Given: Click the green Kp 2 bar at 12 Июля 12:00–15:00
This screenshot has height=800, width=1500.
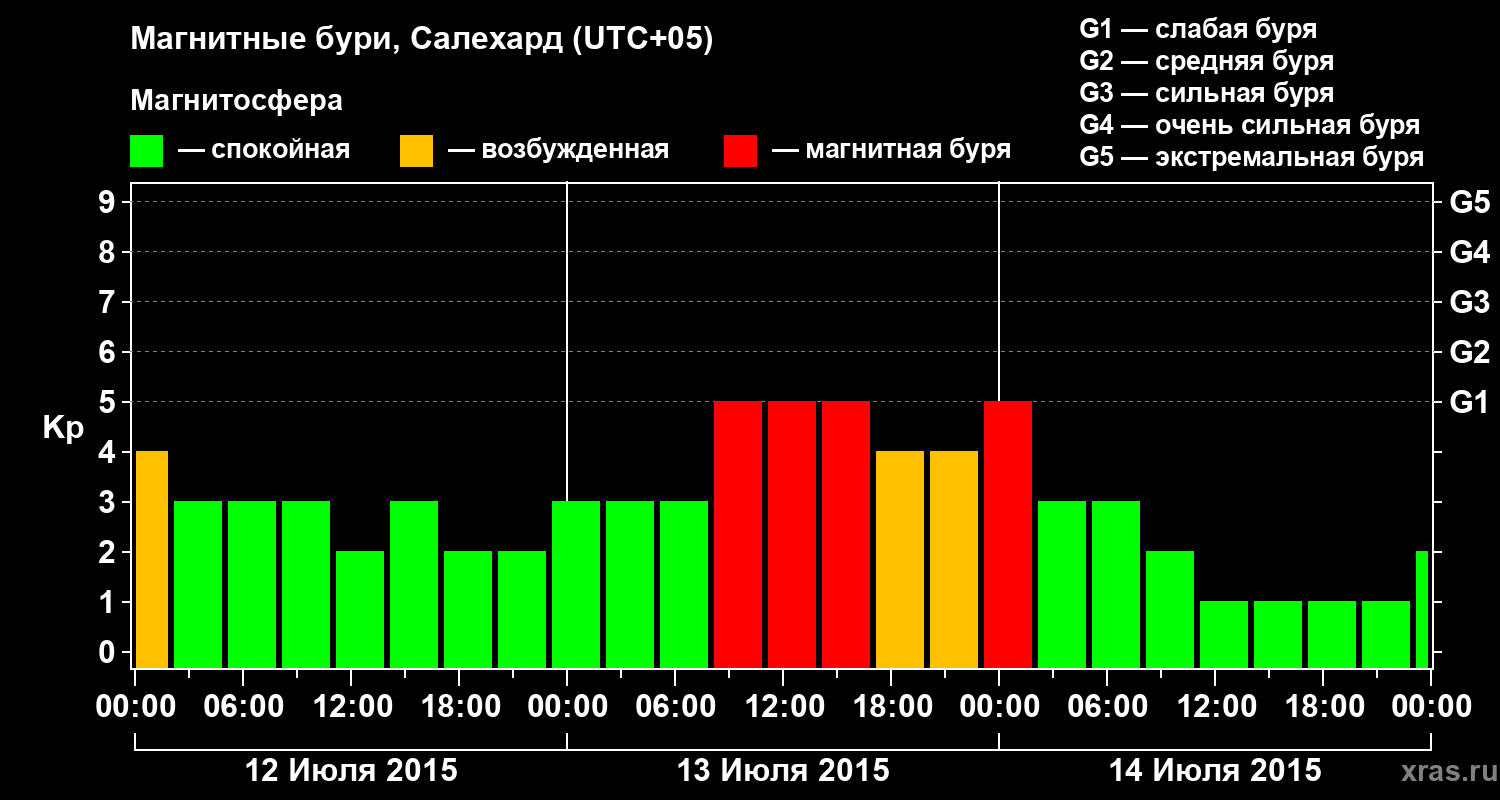Looking at the screenshot, I should point(360,609).
